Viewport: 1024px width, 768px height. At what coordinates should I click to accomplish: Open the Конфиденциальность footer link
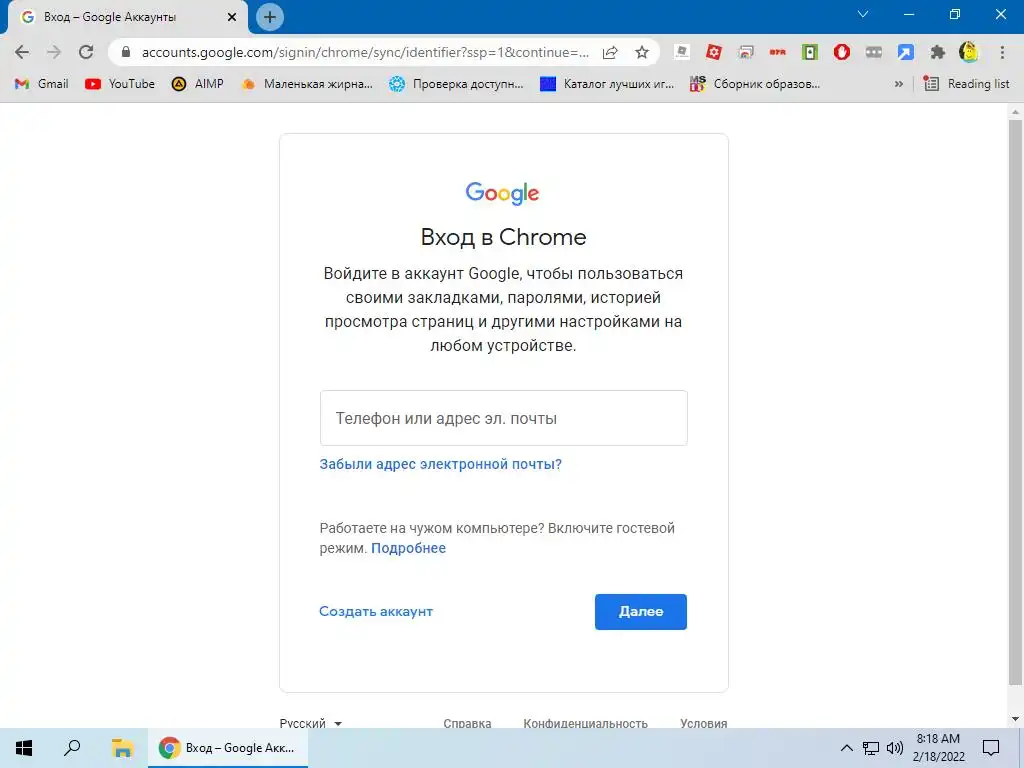click(585, 723)
